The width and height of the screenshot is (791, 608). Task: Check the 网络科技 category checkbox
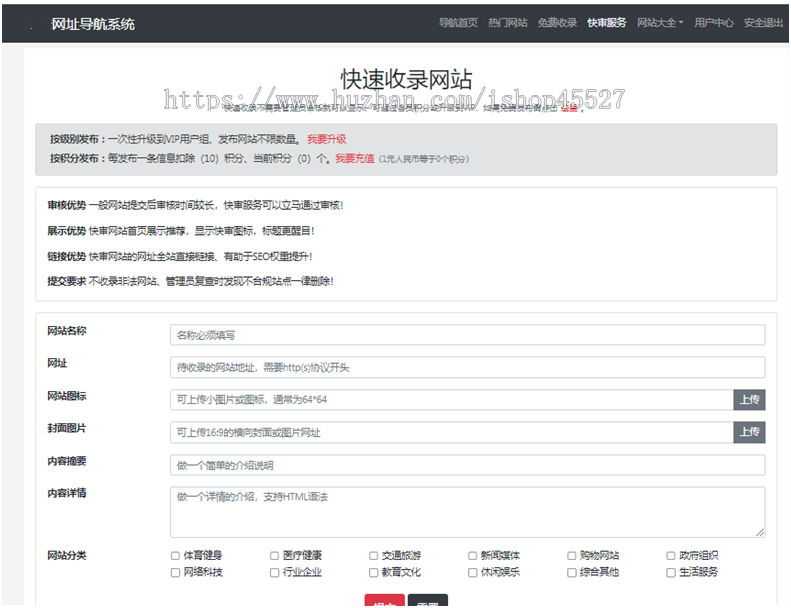click(x=175, y=573)
